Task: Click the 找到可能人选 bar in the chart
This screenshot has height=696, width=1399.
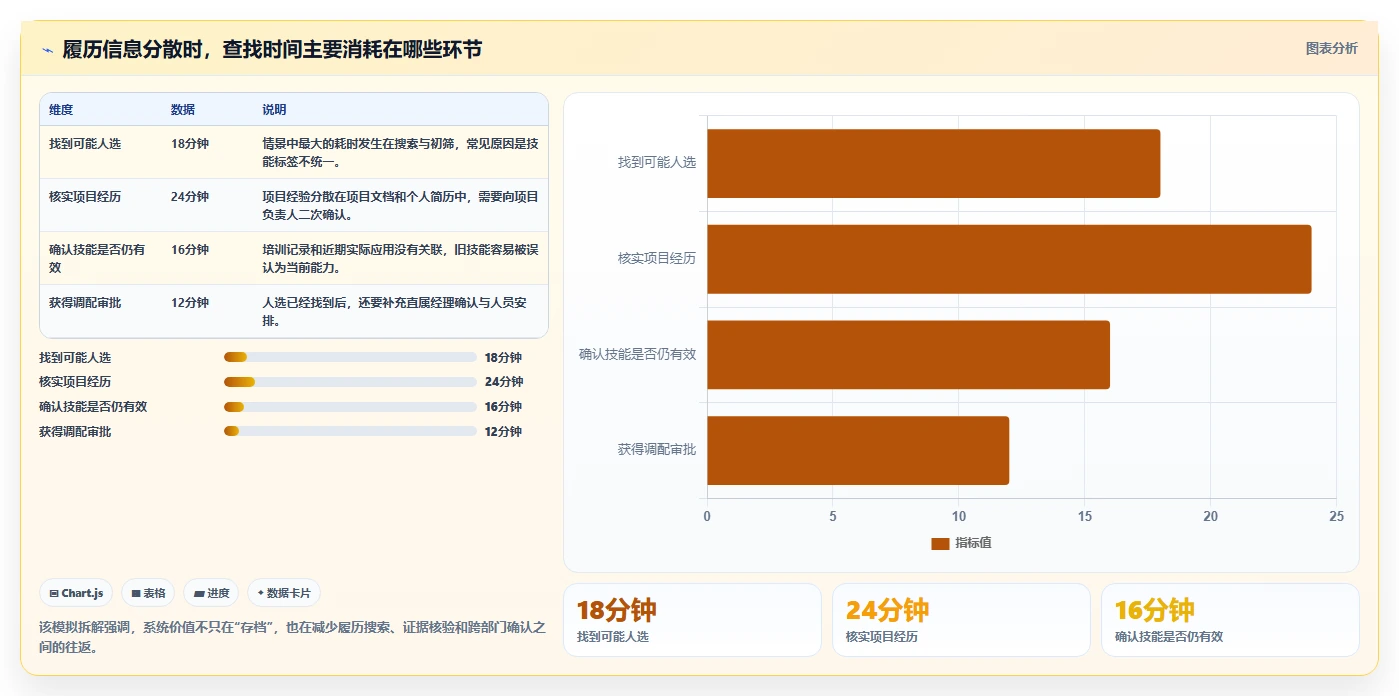Action: click(x=933, y=163)
